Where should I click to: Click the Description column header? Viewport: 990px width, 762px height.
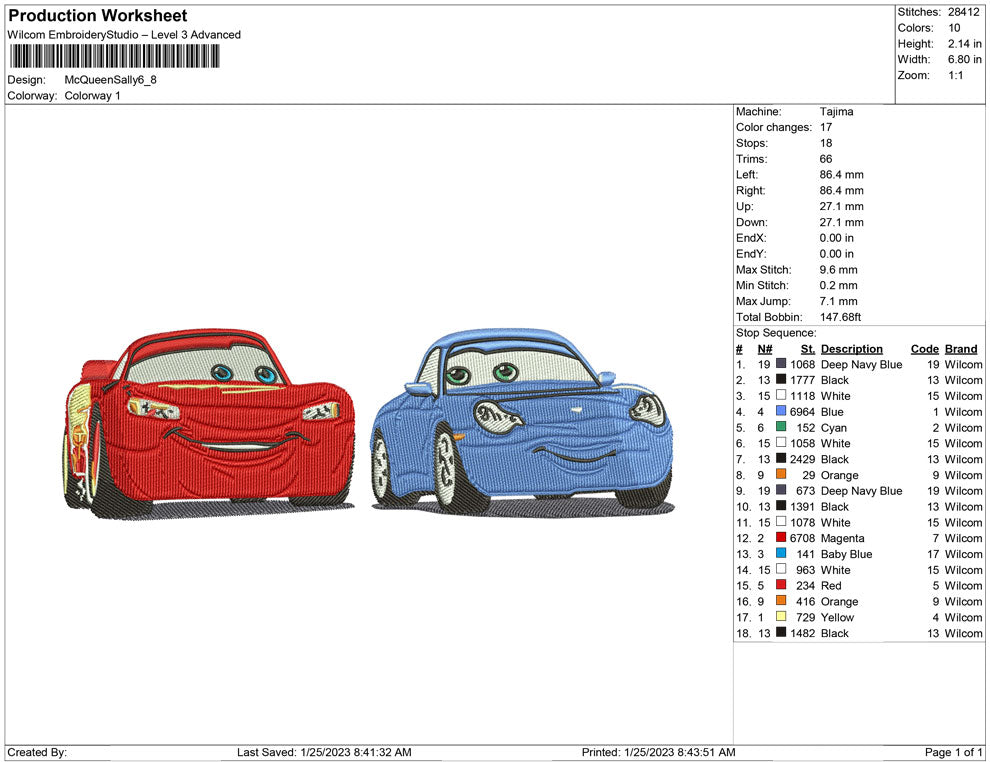(851, 349)
